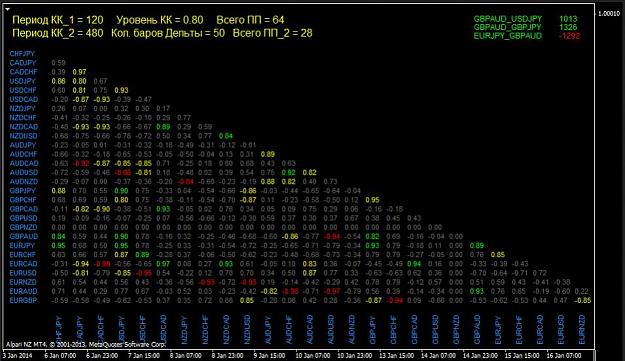Select the NZDCHF row label
This screenshot has width=625, height=361.
23,118
